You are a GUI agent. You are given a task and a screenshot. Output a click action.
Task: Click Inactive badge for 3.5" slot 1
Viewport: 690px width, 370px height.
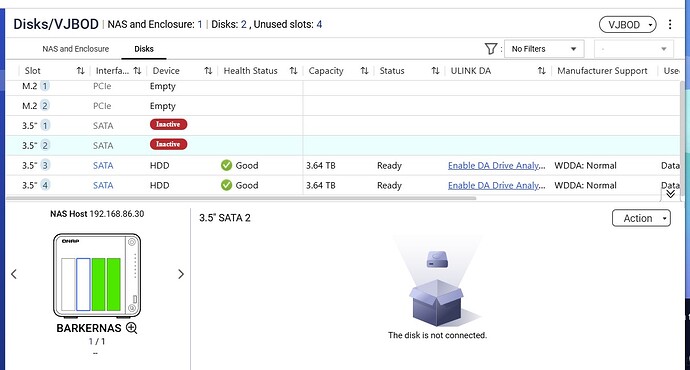tap(169, 125)
